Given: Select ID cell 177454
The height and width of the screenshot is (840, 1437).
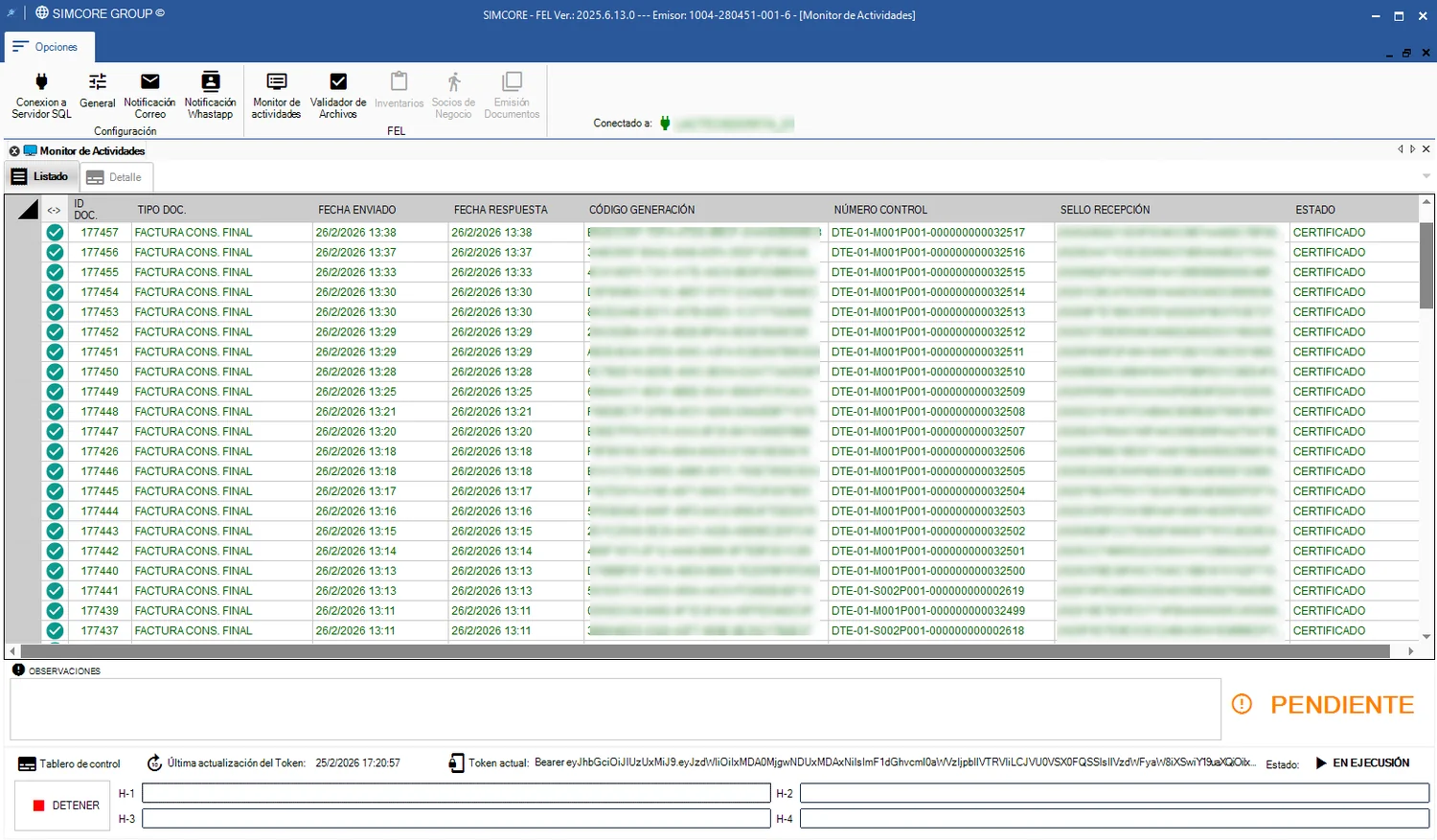Looking at the screenshot, I should click(x=100, y=292).
